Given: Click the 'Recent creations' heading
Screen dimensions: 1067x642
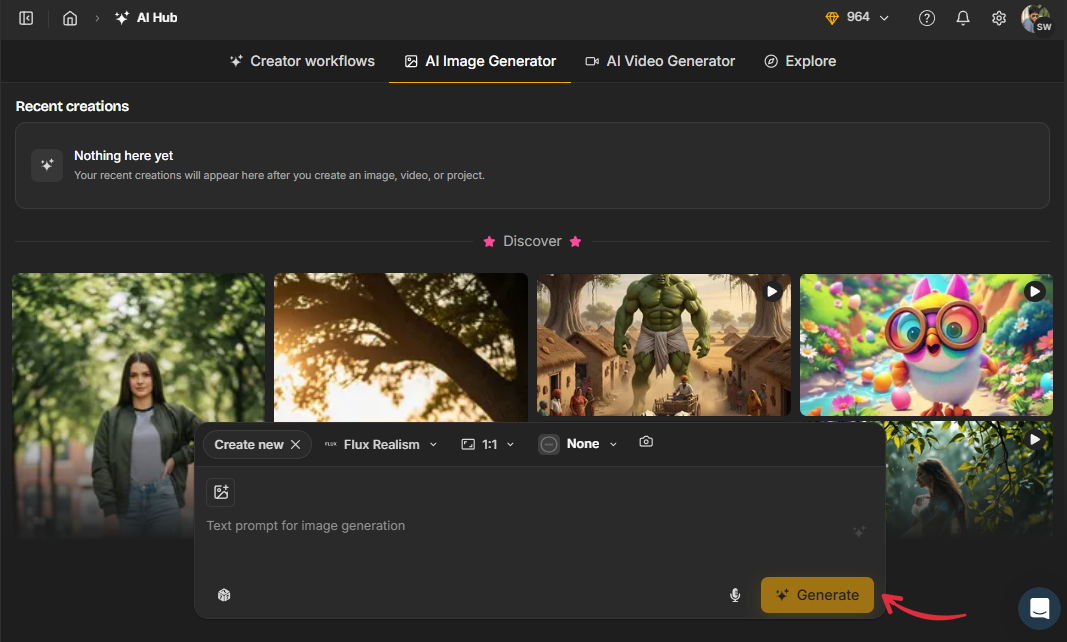Looking at the screenshot, I should pos(72,106).
